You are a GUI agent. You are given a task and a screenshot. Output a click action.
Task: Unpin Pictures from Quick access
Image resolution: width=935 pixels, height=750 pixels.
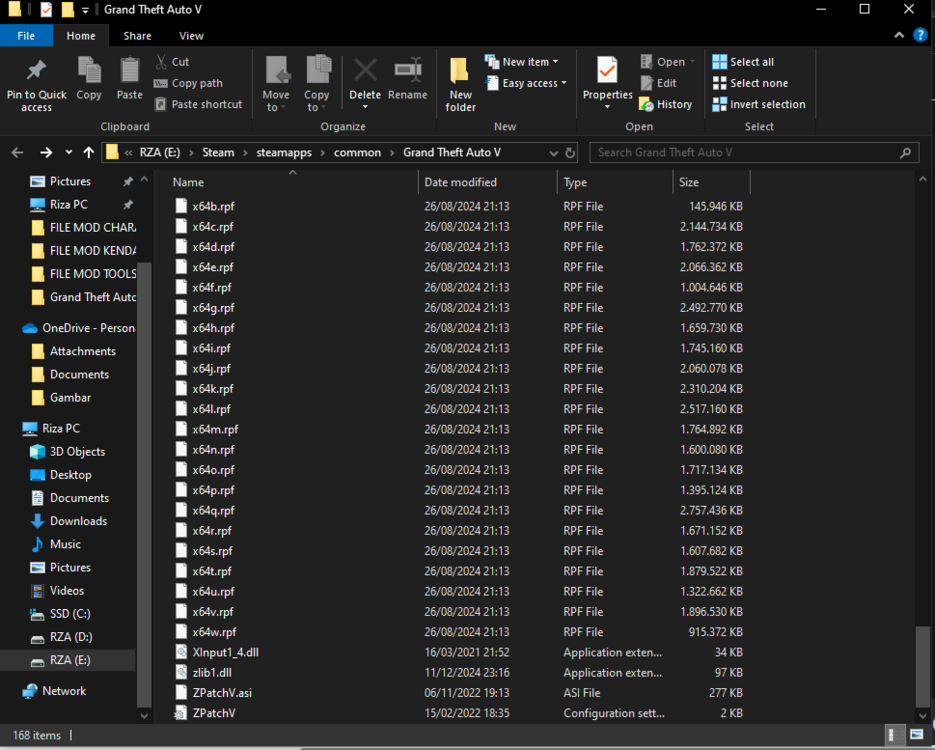128,181
